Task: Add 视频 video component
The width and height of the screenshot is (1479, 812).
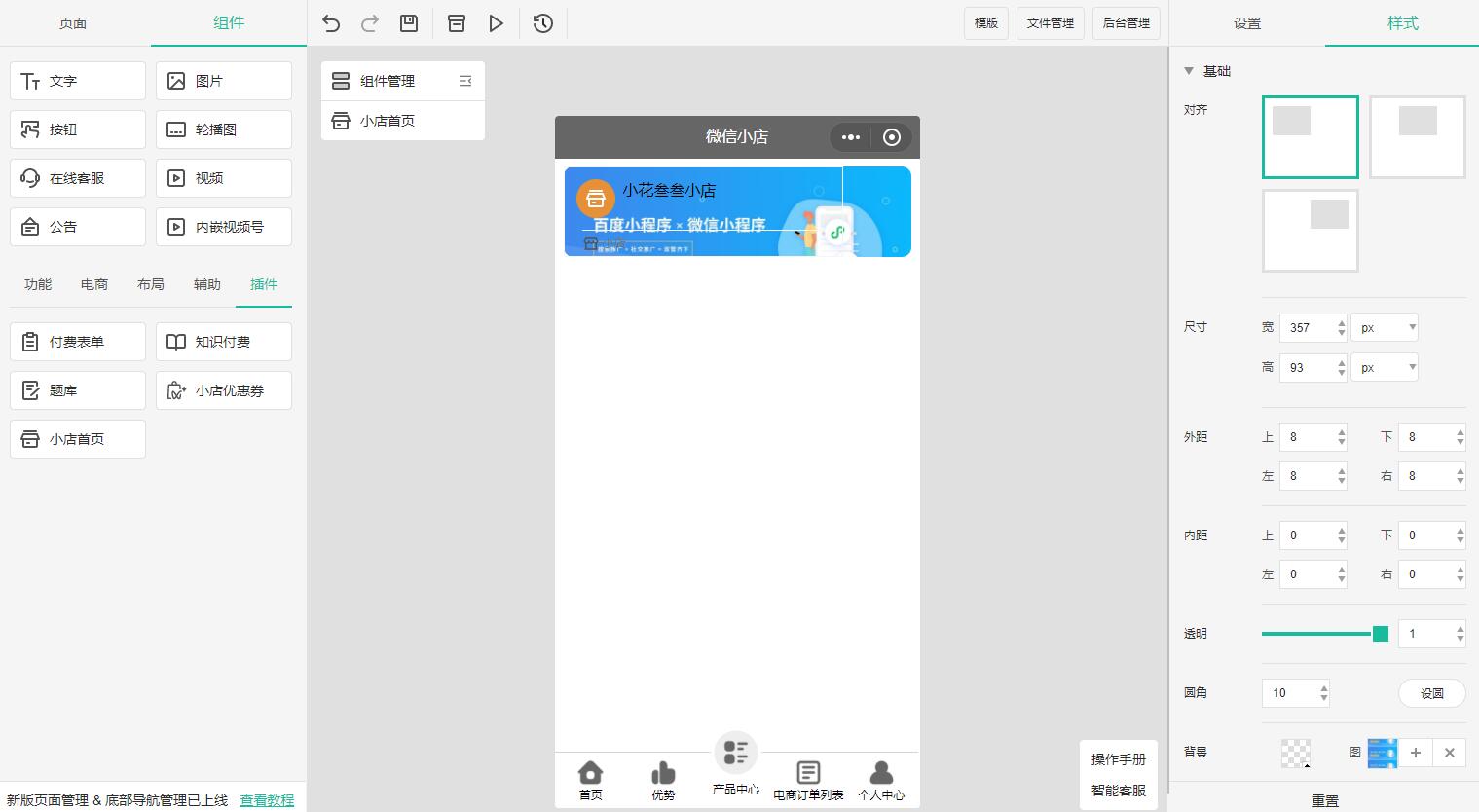Action: (x=224, y=178)
